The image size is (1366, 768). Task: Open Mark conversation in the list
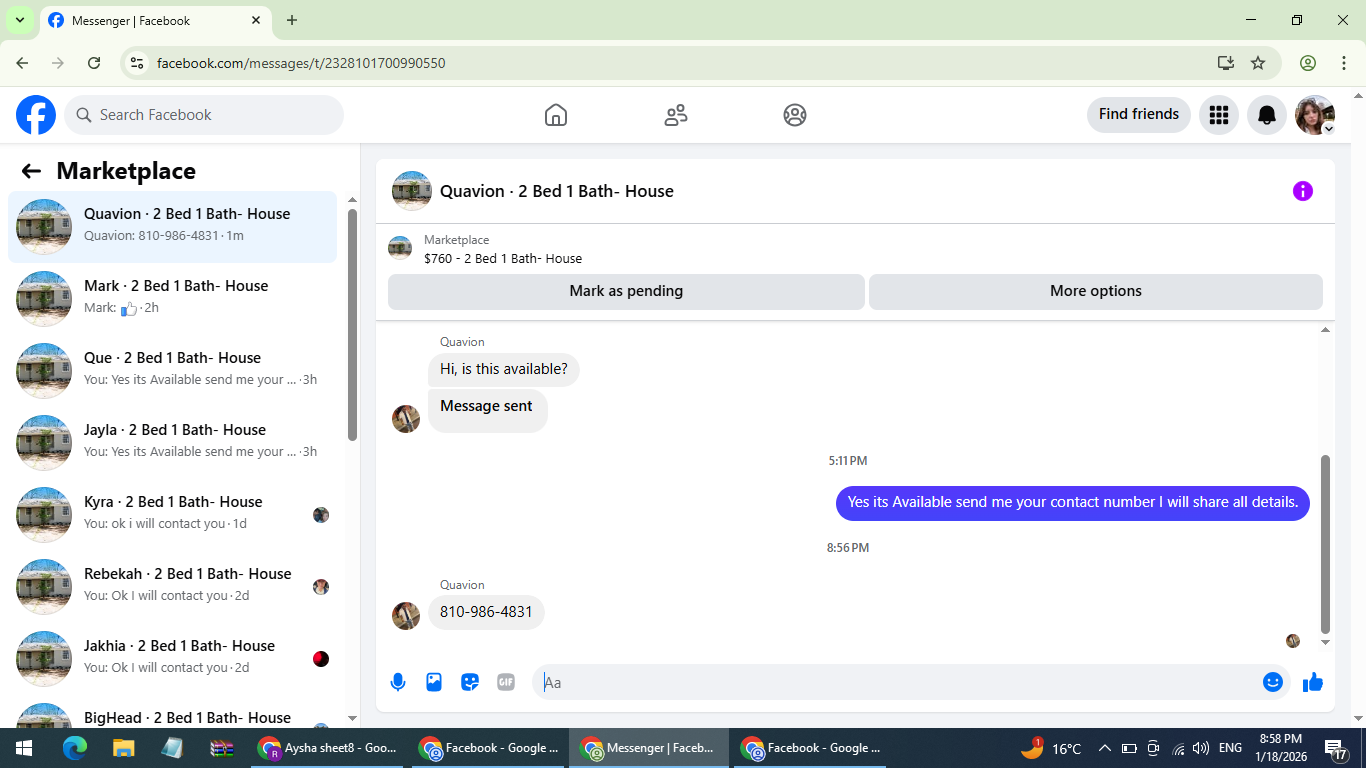point(173,299)
